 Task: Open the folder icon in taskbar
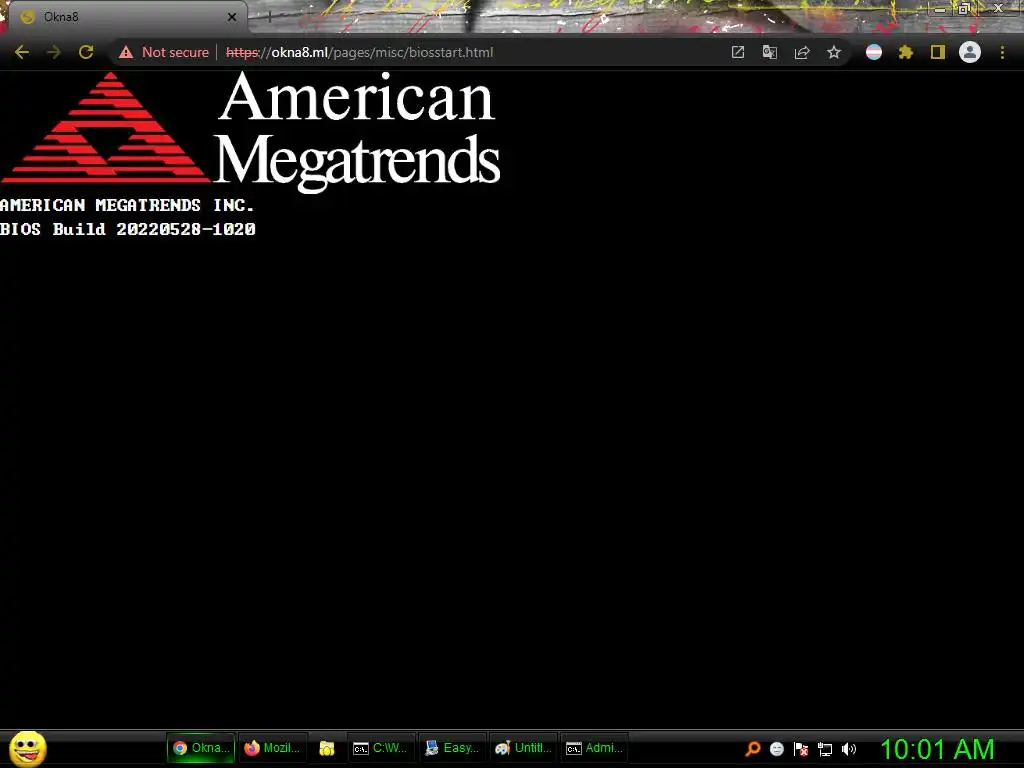pos(327,748)
